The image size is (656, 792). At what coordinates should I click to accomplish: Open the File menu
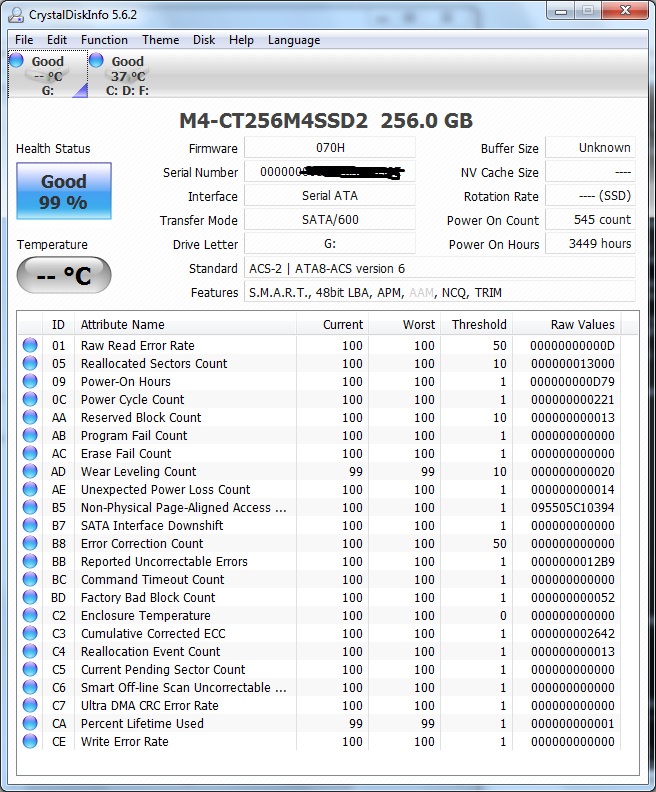[24, 40]
